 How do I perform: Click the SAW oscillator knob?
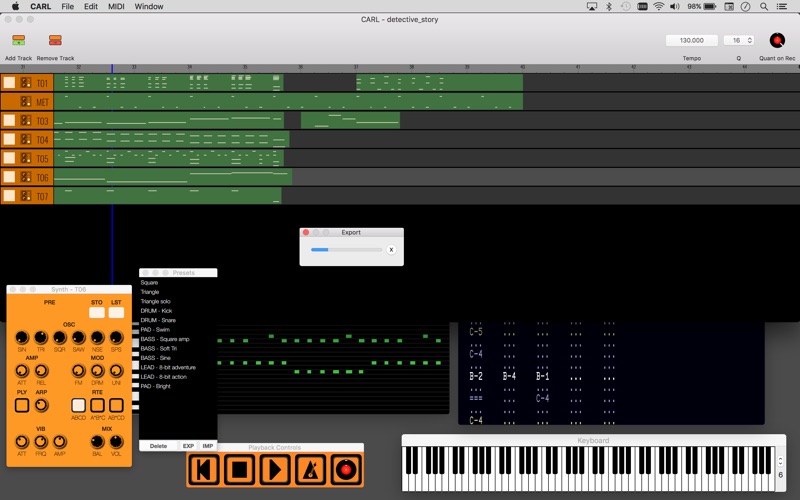79,337
